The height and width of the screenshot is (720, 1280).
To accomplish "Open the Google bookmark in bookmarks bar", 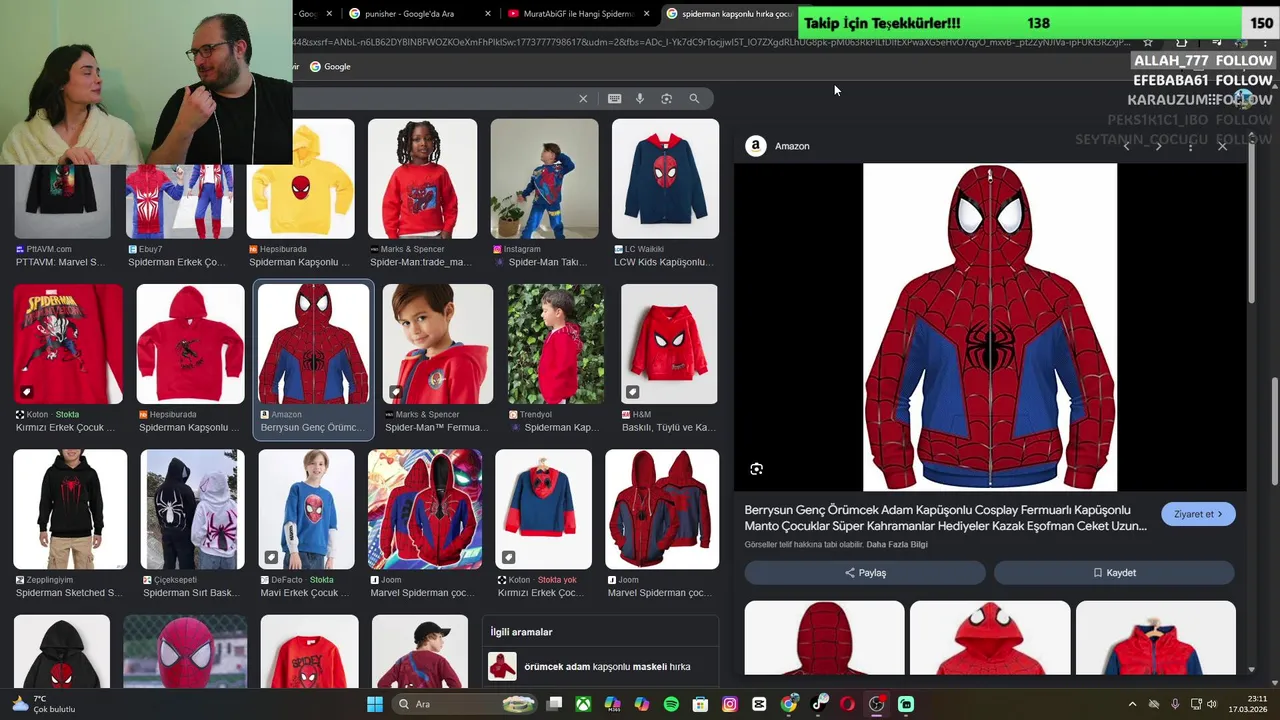I will coord(330,66).
